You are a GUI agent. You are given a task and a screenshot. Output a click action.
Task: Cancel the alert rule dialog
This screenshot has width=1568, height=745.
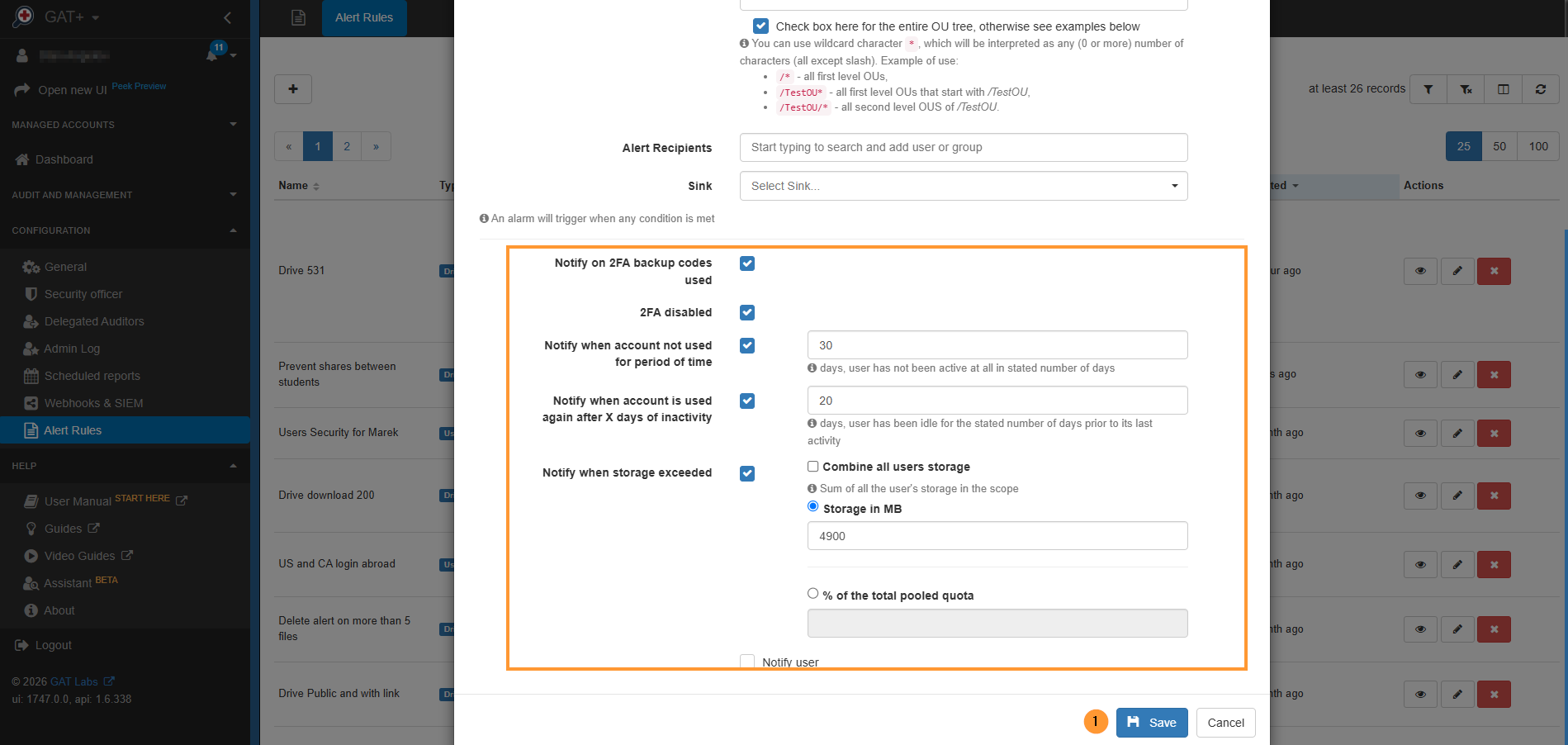coord(1225,723)
